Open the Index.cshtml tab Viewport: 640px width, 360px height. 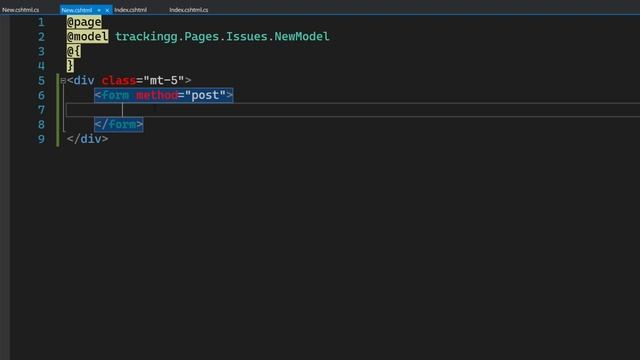(131, 9)
